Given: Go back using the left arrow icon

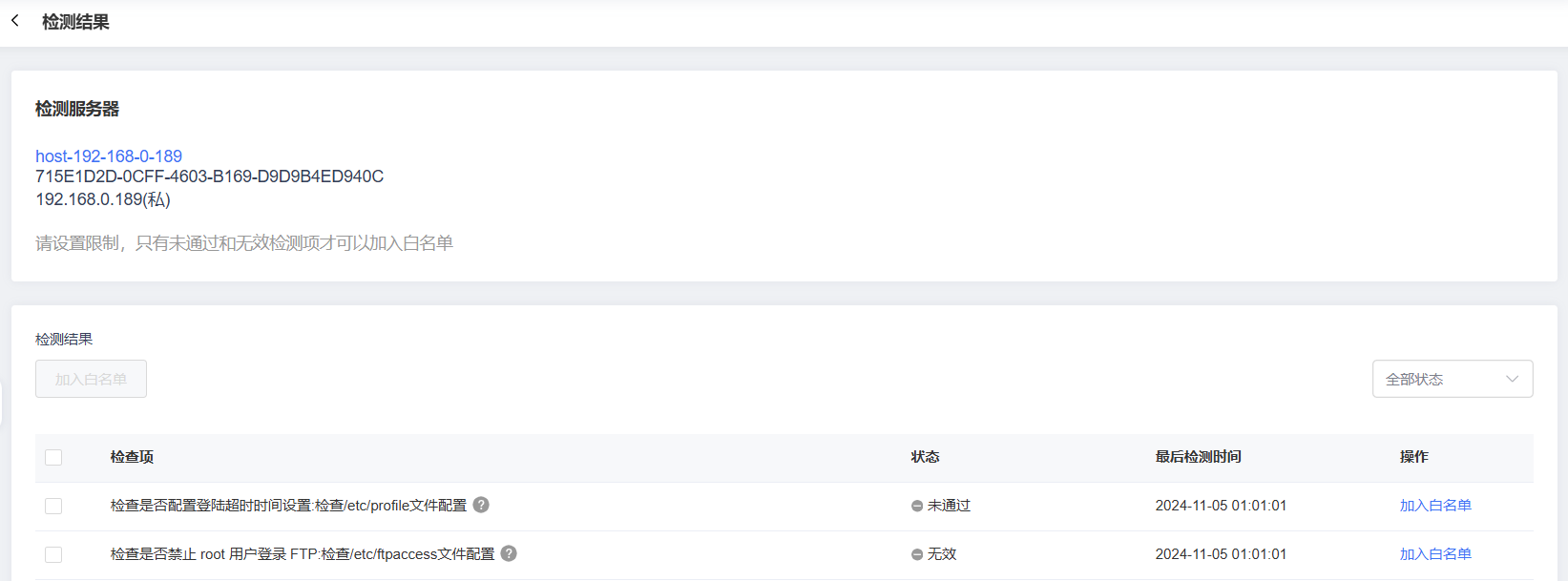Looking at the screenshot, I should pos(15,20).
